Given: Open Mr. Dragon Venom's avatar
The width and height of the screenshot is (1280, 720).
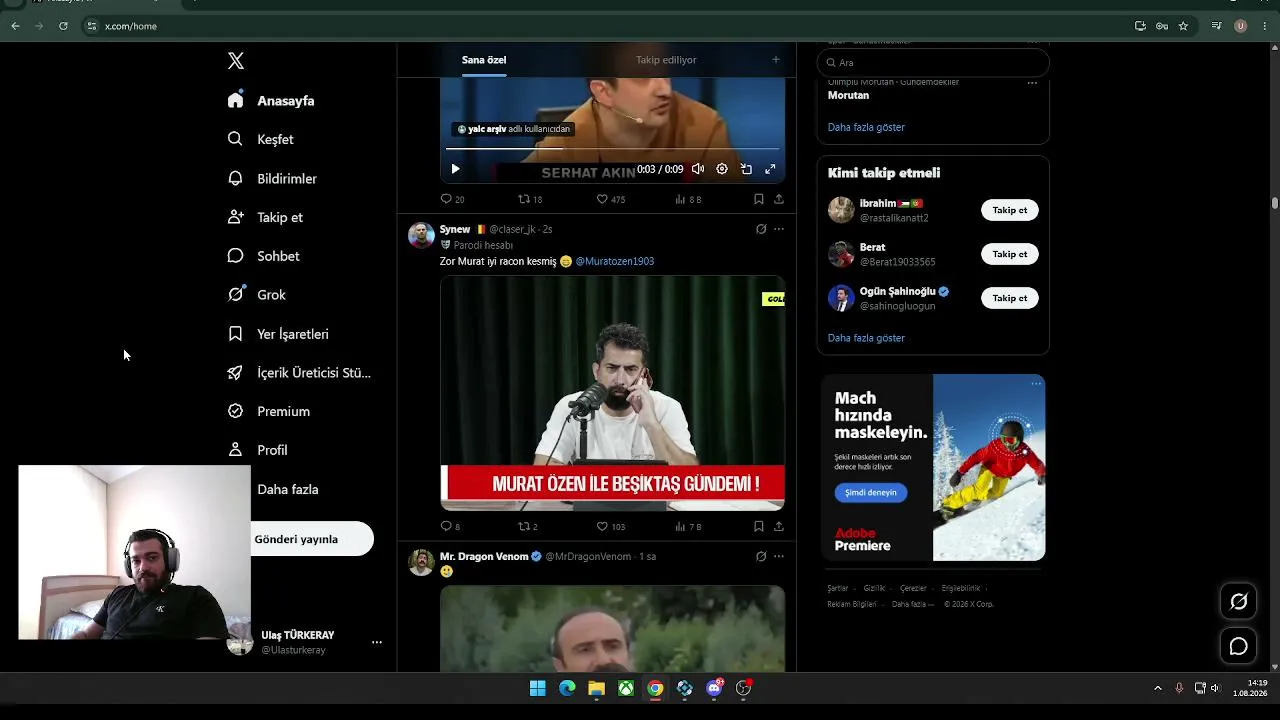Looking at the screenshot, I should pos(421,562).
